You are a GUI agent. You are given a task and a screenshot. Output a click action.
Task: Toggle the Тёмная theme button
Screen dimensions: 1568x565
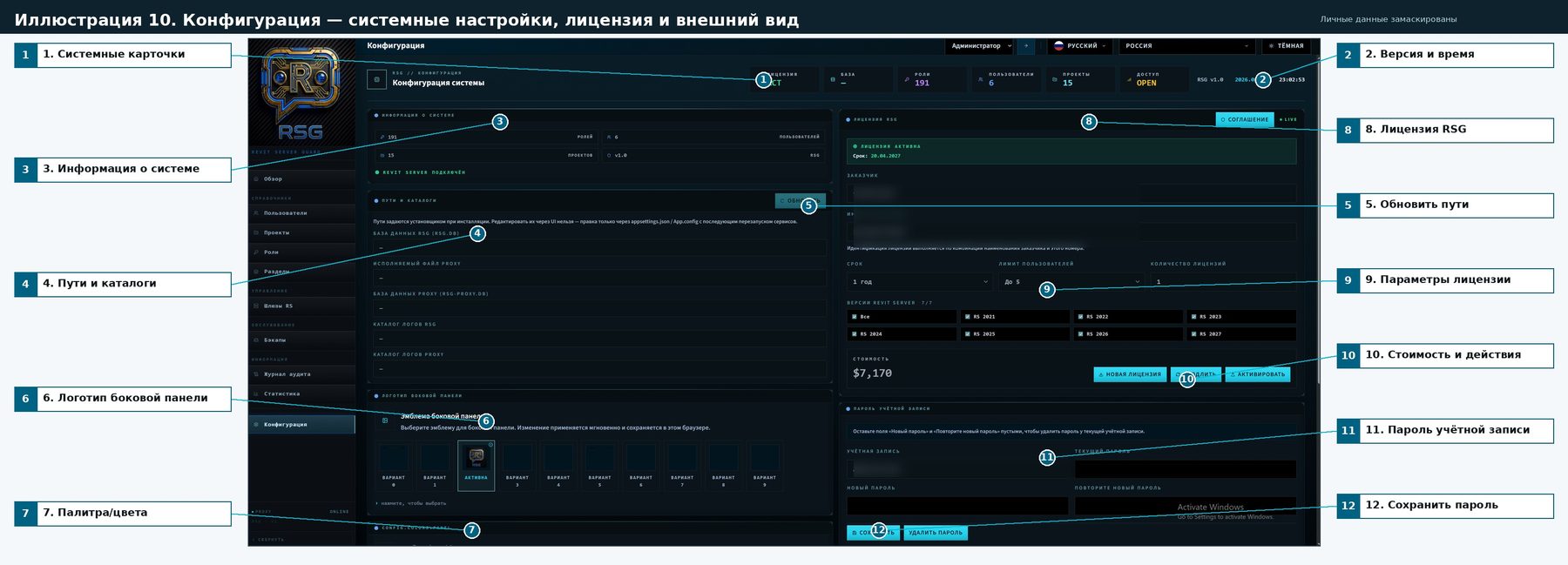click(x=1286, y=46)
